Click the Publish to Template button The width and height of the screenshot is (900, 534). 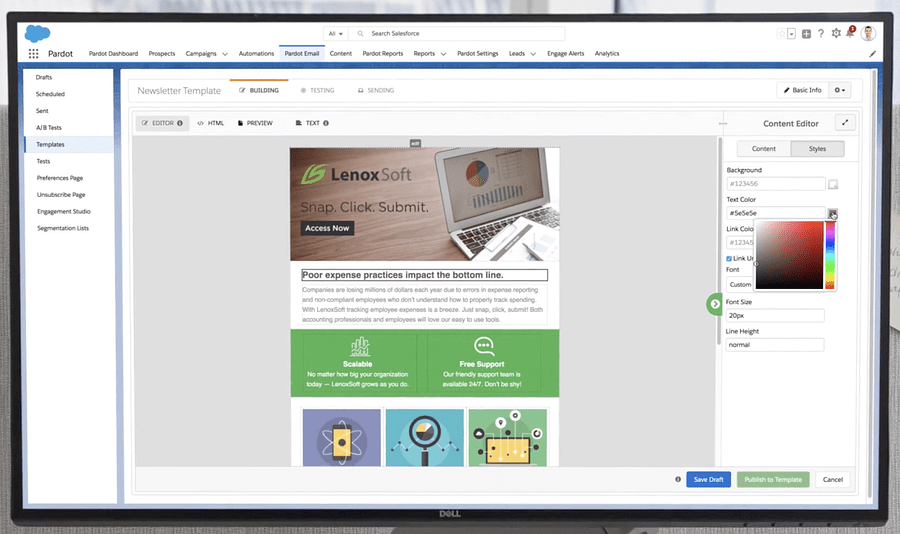pyautogui.click(x=773, y=479)
